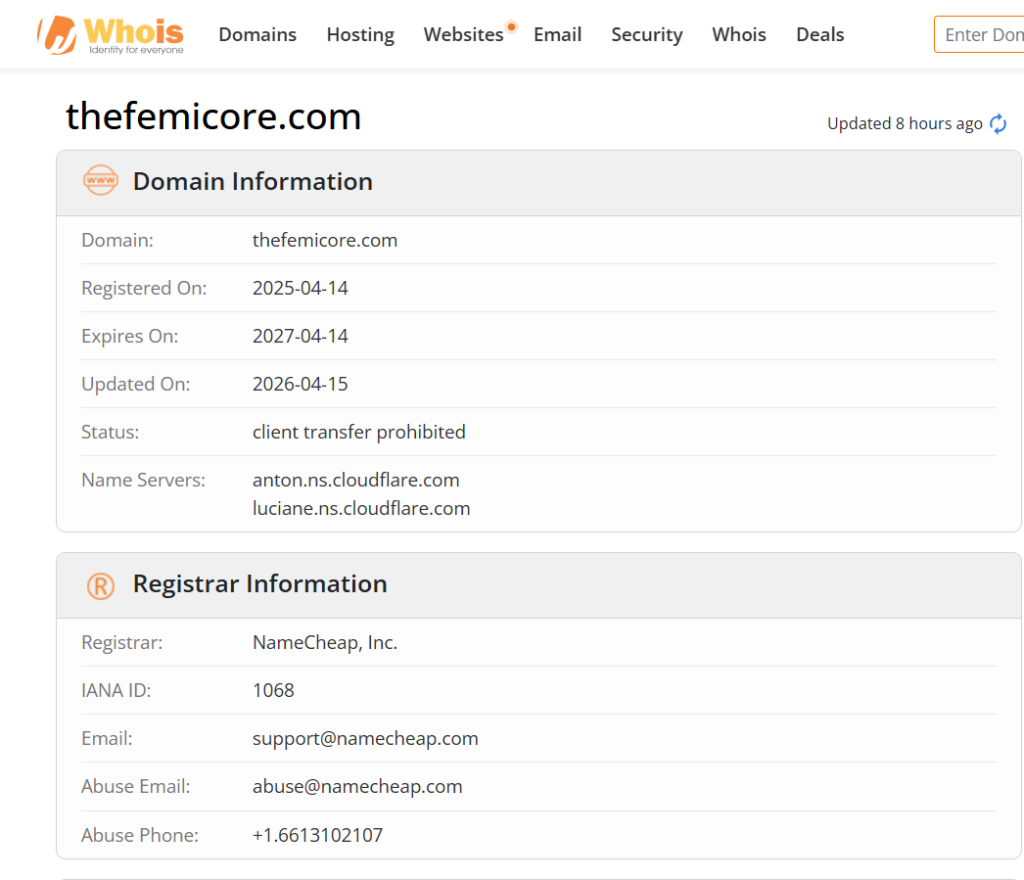Click the 'Updated On:' label

[x=135, y=384]
